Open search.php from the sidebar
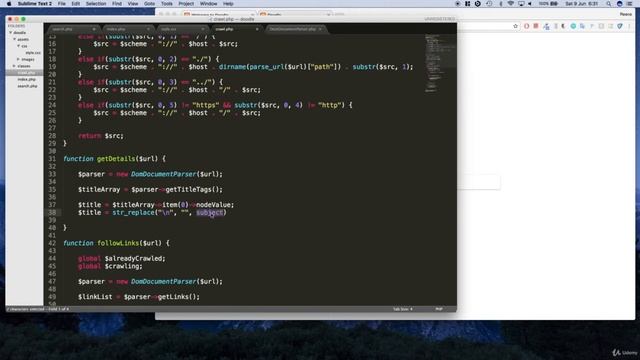This screenshot has width=640, height=360. coord(27,86)
